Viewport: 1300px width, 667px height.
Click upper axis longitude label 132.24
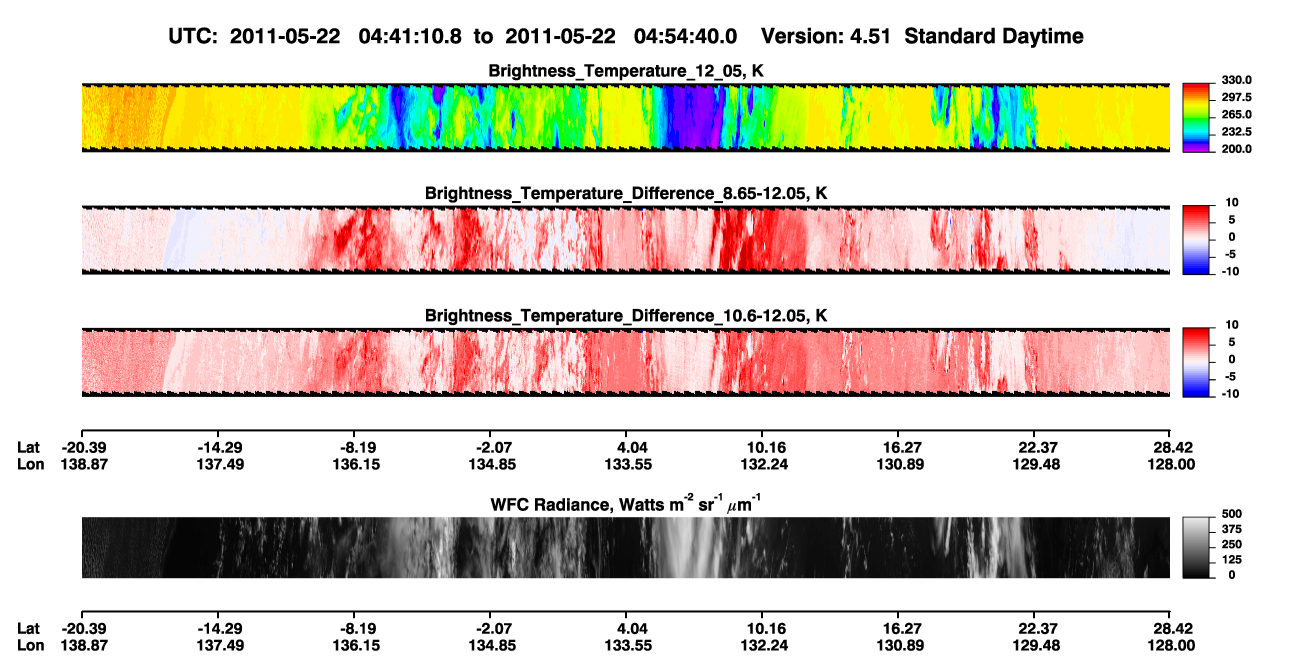click(762, 464)
